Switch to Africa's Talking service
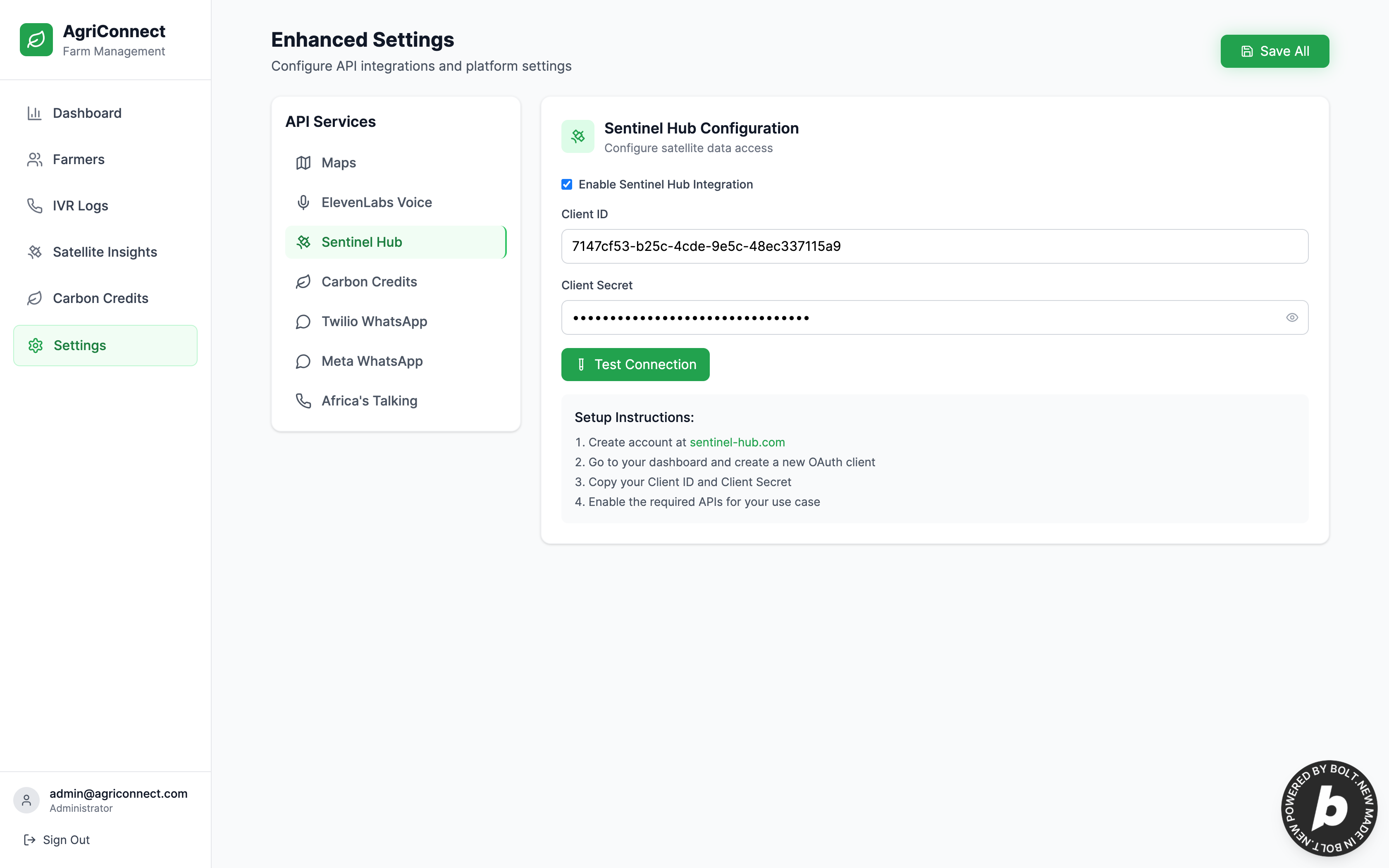 point(369,401)
